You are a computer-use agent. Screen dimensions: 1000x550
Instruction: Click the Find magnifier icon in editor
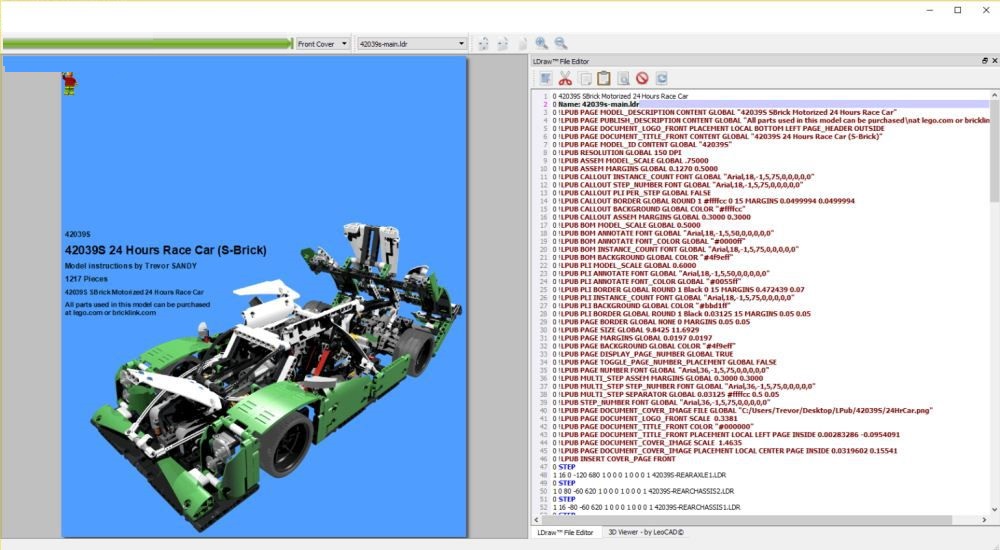[x=623, y=78]
